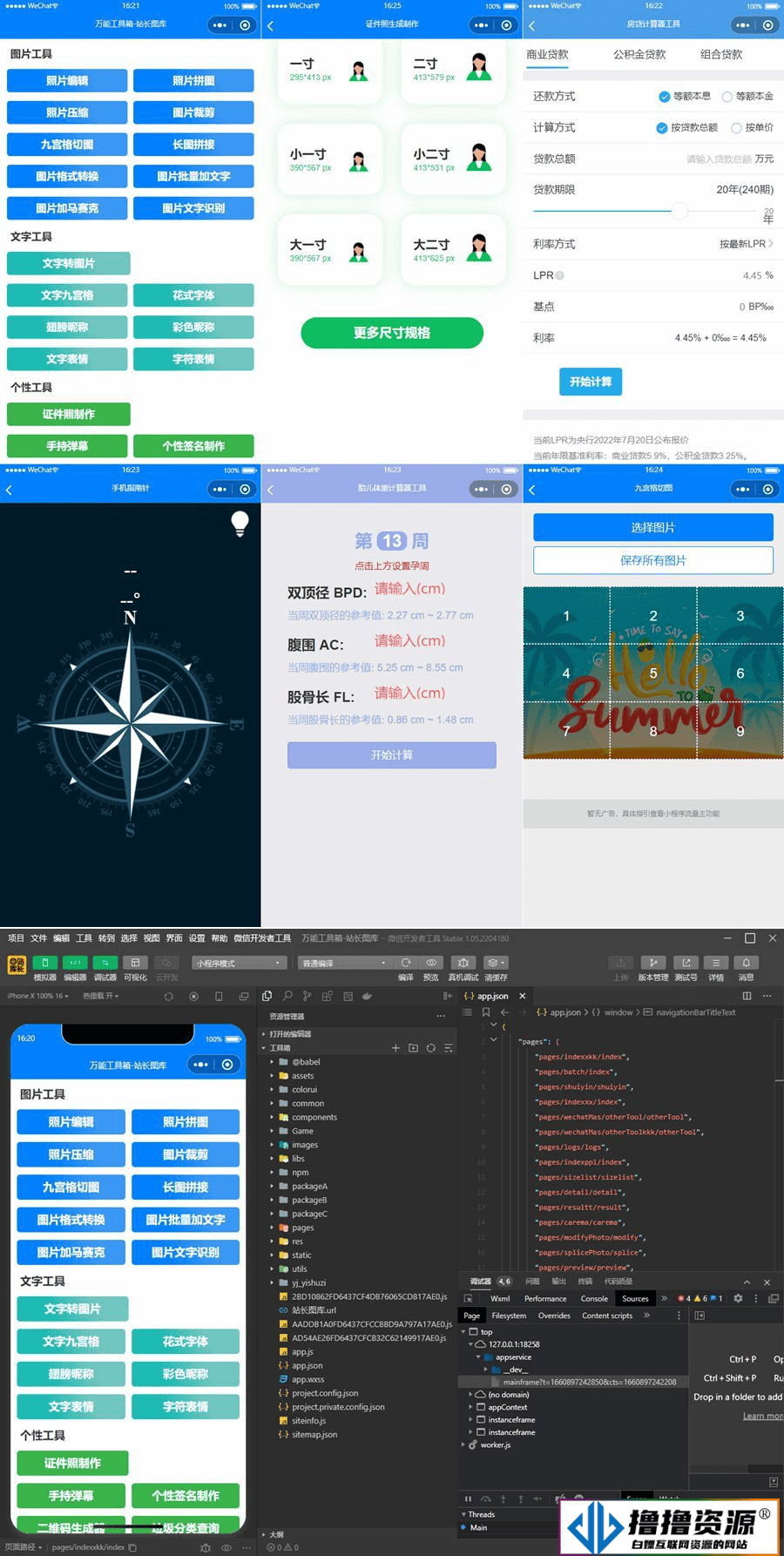Open the 文件 menu
Image resolution: width=784 pixels, height=1556 pixels.
pyautogui.click(x=38, y=938)
